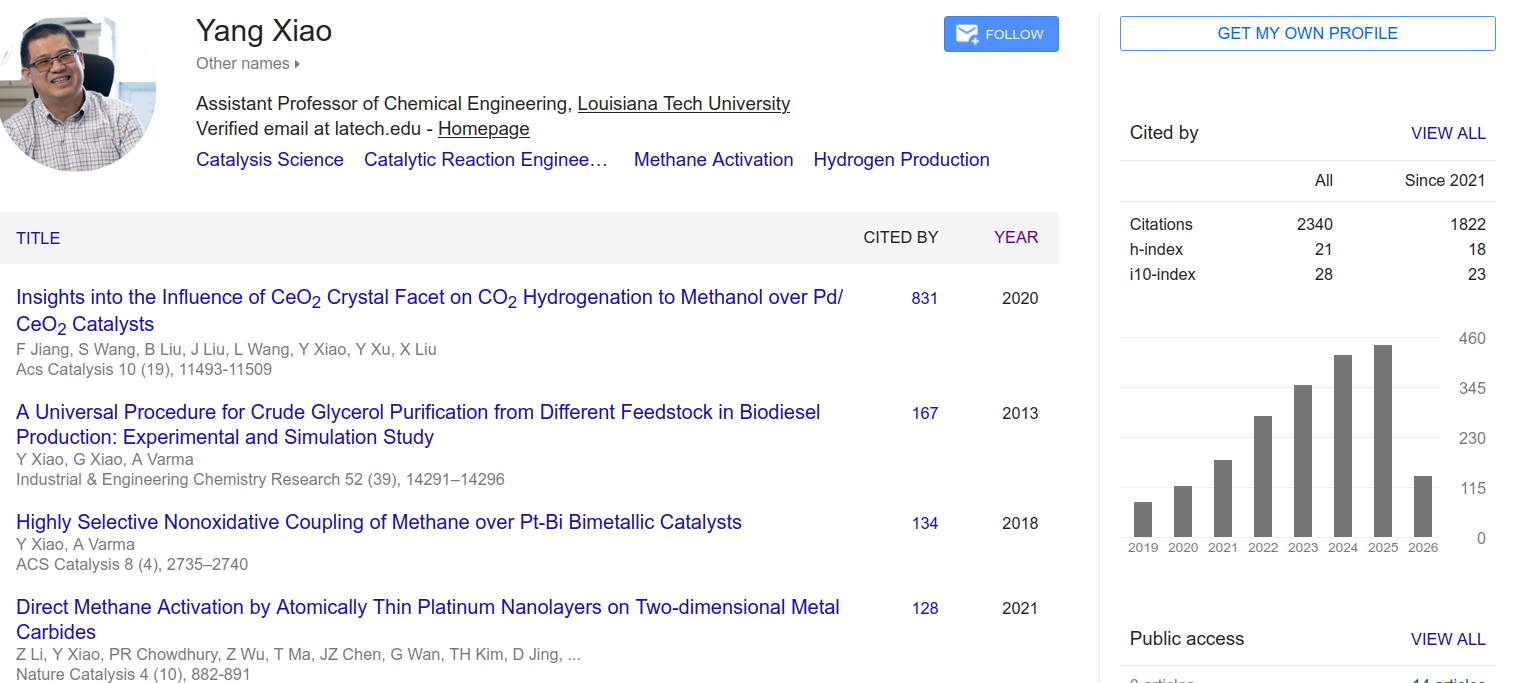1523x683 pixels.
Task: Open the Louisiana Tech University link
Action: coord(683,104)
